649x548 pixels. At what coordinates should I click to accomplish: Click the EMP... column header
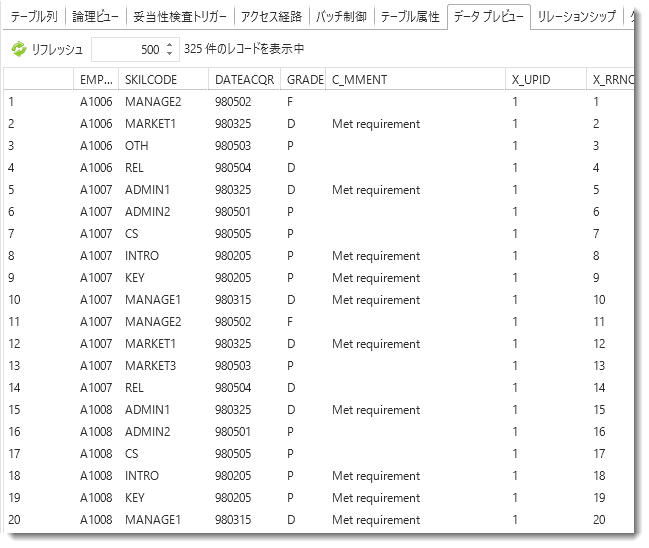click(96, 79)
